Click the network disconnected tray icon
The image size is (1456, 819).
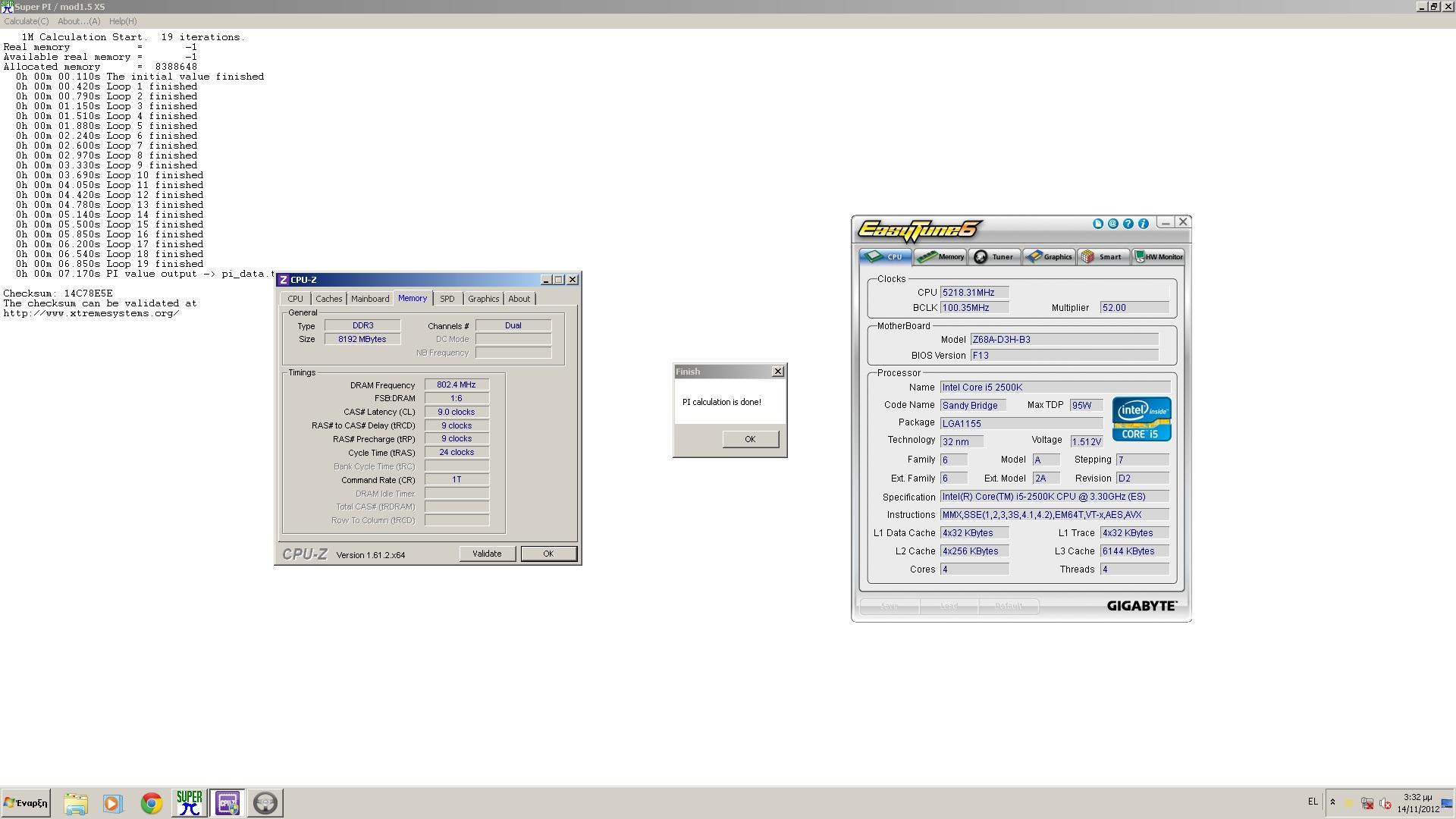(1367, 803)
